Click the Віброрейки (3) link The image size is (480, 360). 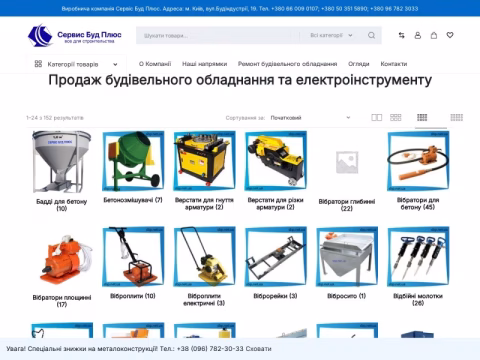pyautogui.click(x=276, y=296)
